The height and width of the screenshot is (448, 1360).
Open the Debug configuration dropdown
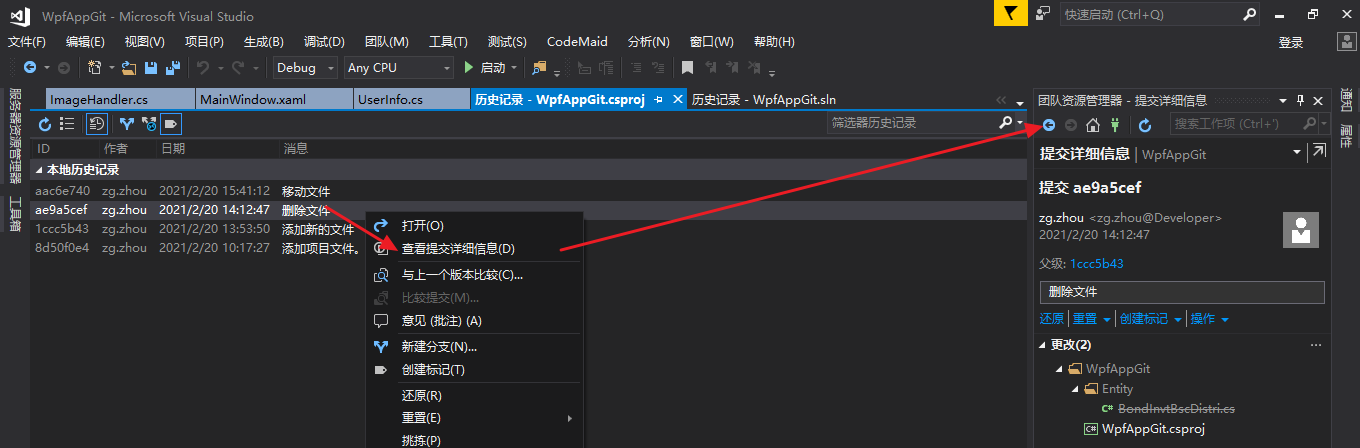[x=330, y=67]
